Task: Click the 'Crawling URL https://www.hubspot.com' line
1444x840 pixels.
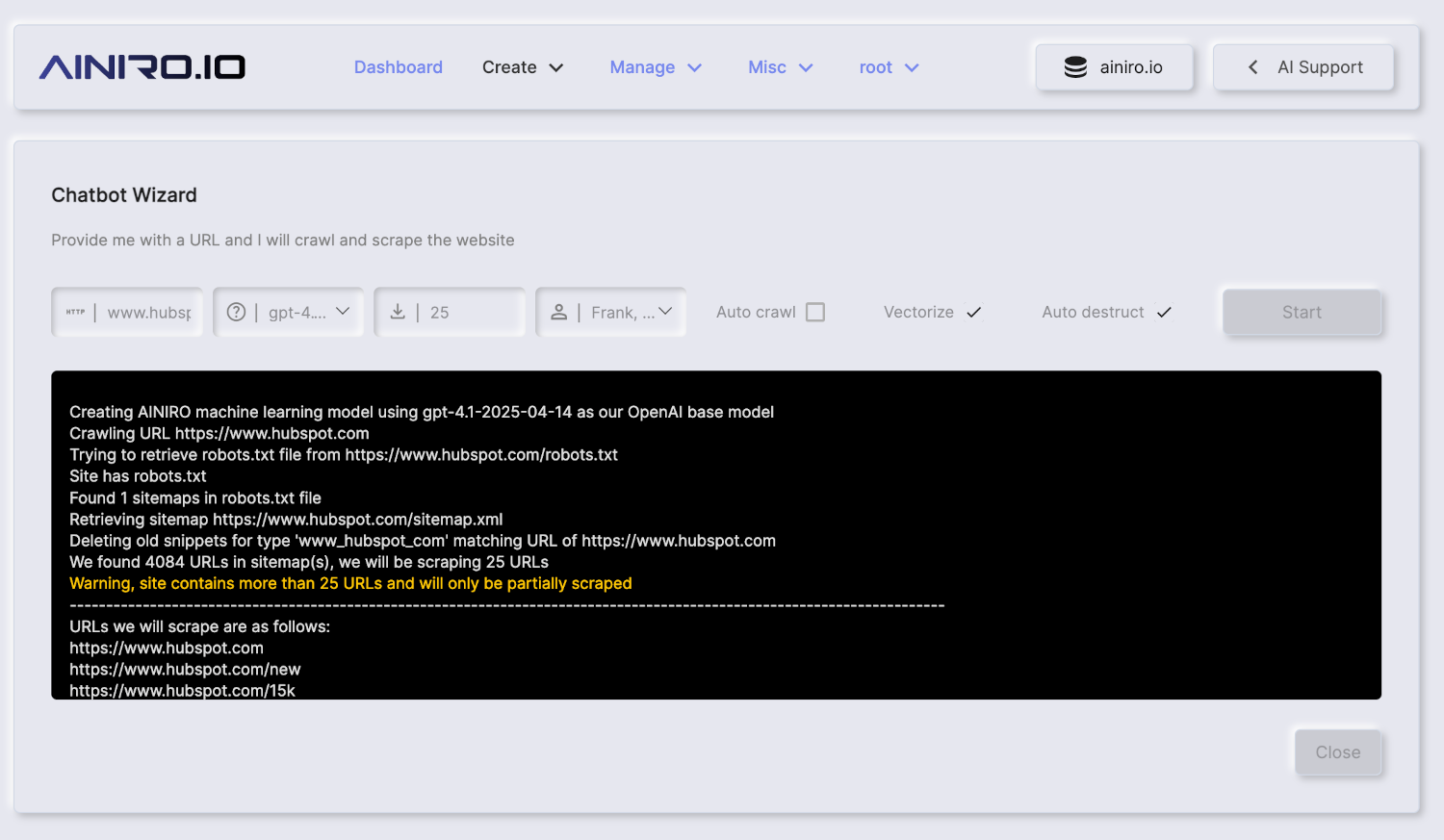Action: point(219,433)
